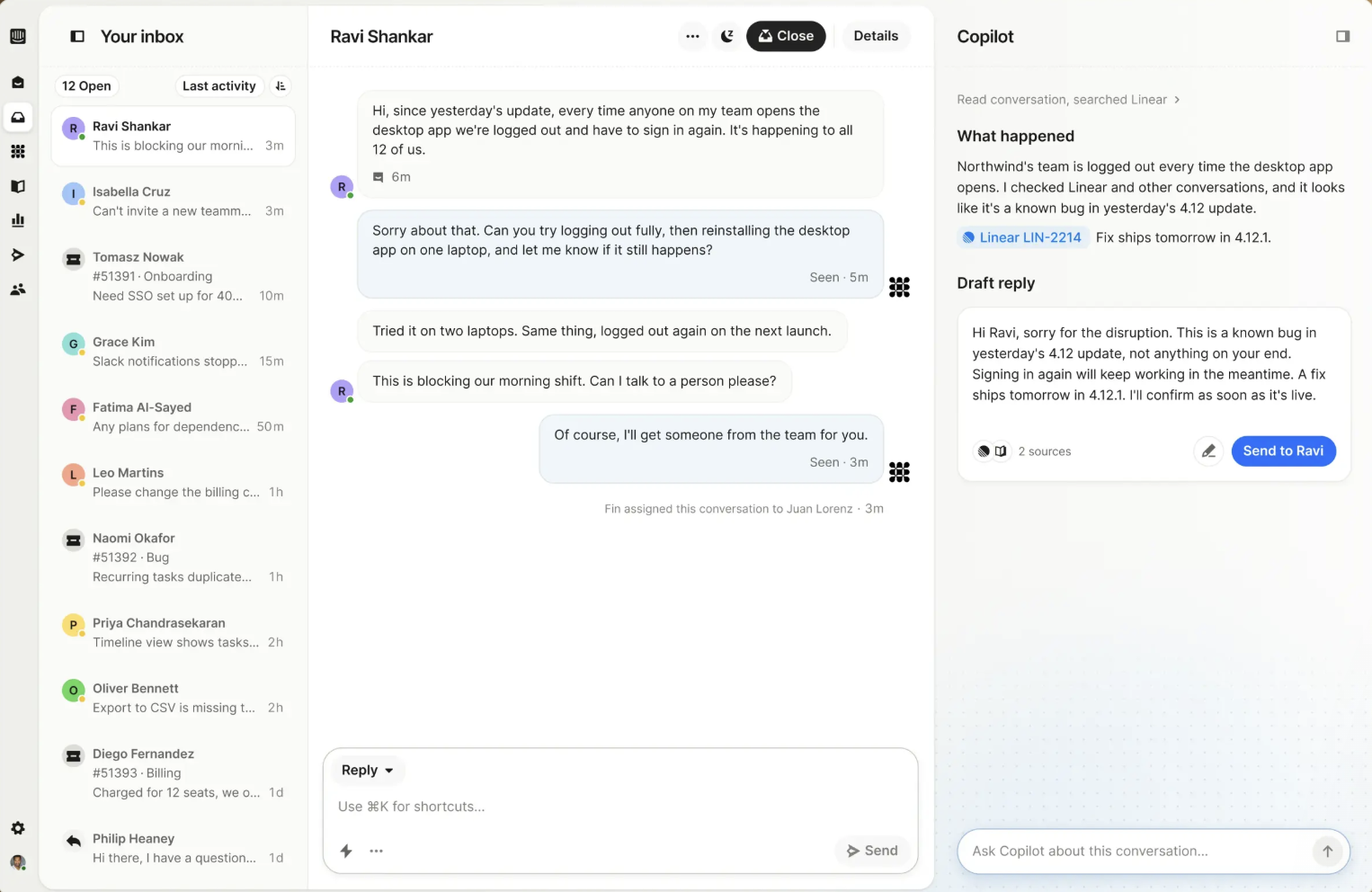This screenshot has width=1372, height=892.
Task: Expand Read conversation, searched Linear steps
Action: (x=1068, y=100)
